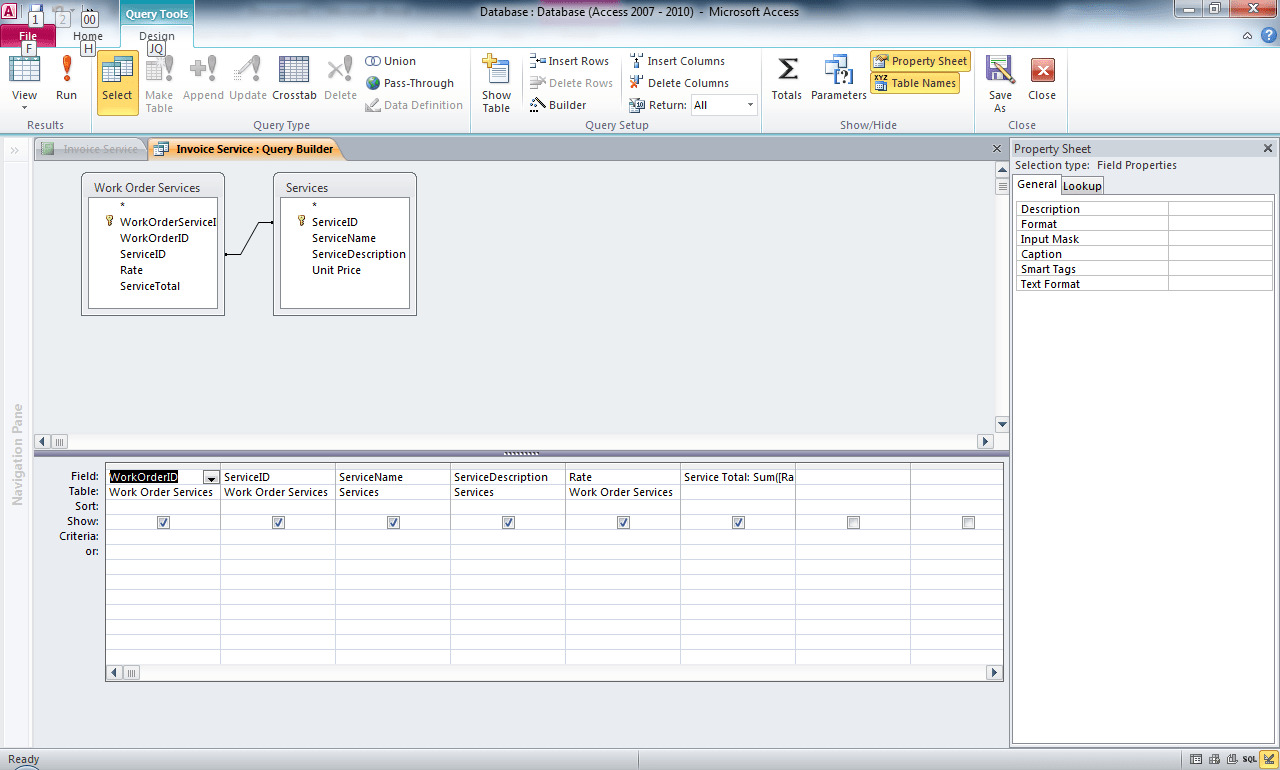Switch to PivotTable View from the status bar
This screenshot has height=770, width=1280.
pyautogui.click(x=1215, y=759)
